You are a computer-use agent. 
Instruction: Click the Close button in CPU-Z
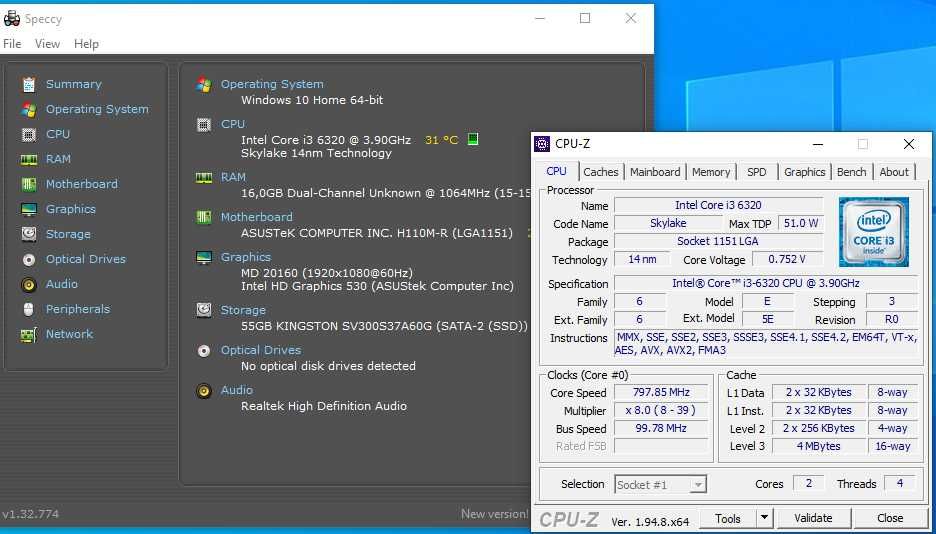(x=890, y=518)
